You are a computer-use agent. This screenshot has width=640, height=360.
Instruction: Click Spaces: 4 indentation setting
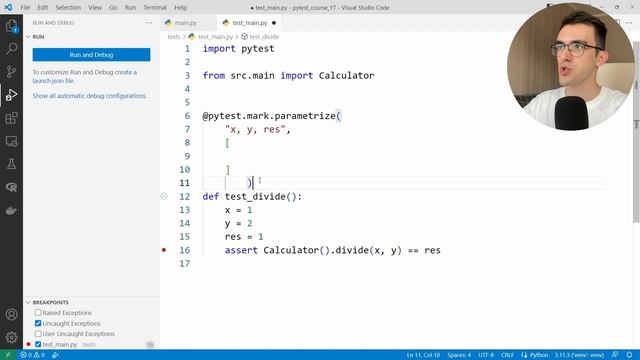(x=459, y=355)
